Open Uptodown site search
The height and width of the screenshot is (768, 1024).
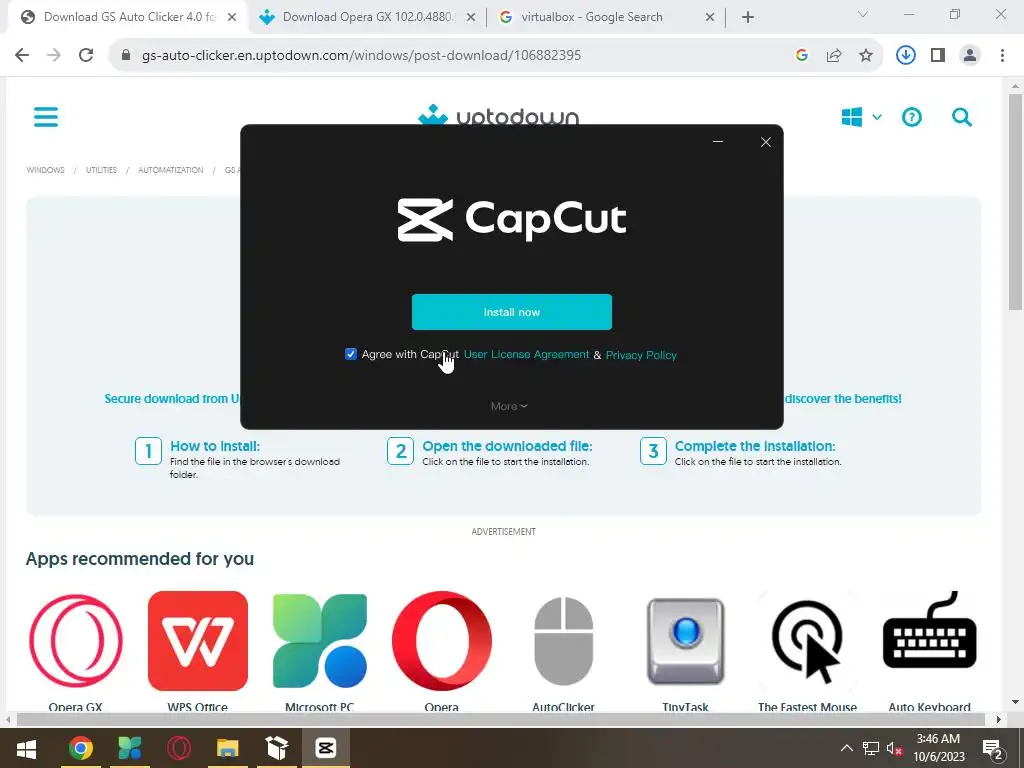[961, 117]
